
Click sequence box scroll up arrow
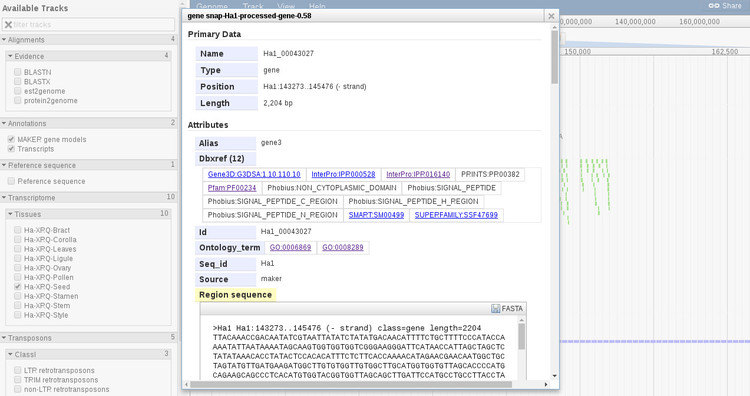[x=521, y=320]
